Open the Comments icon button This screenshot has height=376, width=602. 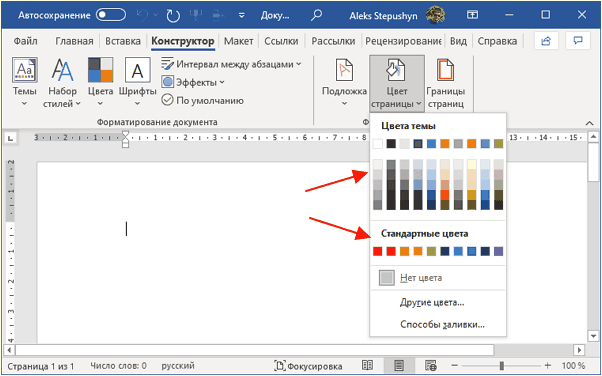coord(578,41)
